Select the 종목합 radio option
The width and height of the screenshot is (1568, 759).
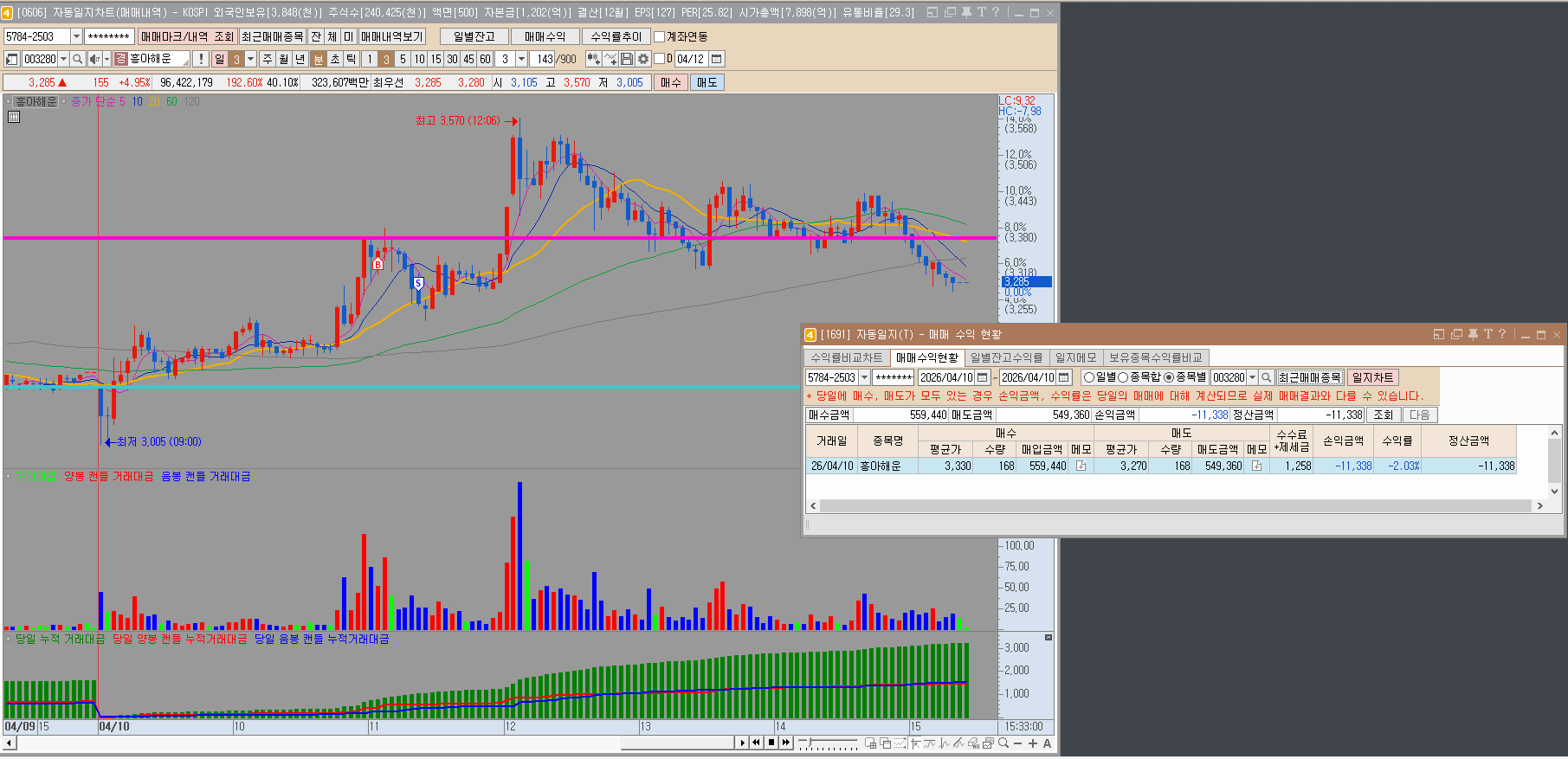(x=1123, y=377)
